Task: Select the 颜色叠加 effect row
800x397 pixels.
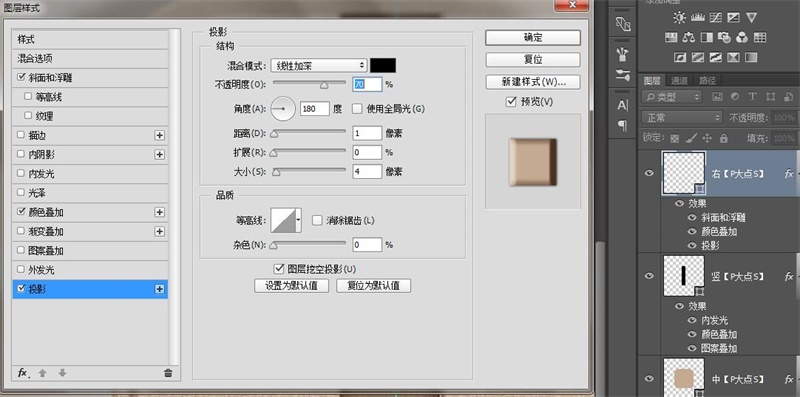Action: (90, 212)
